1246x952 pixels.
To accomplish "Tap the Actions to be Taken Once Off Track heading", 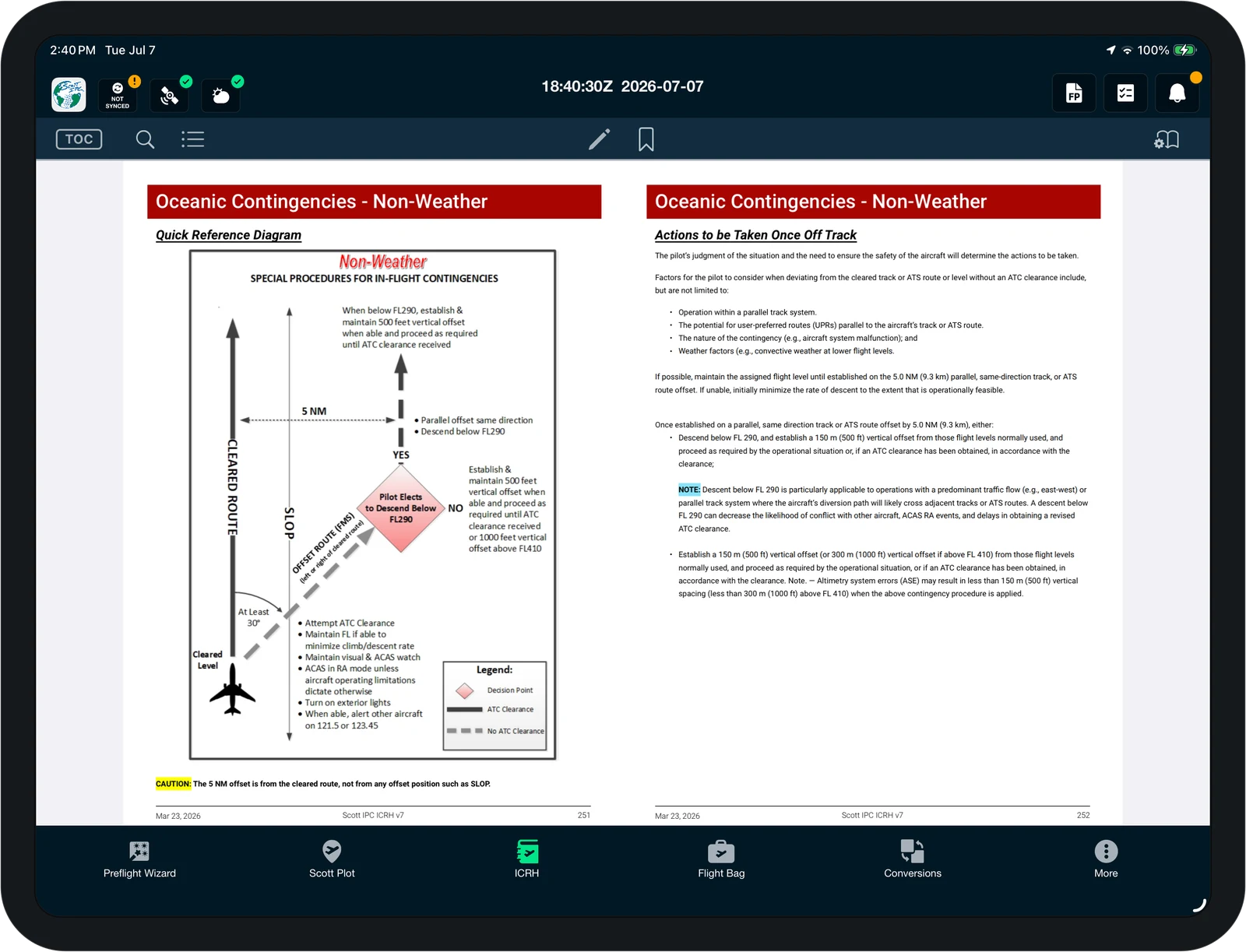I will 755,235.
